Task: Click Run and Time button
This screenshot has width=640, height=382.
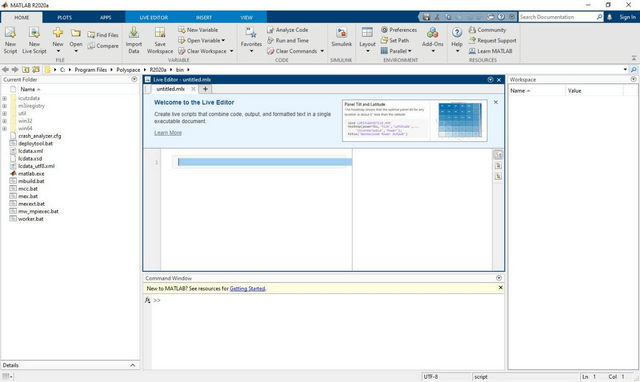Action: [288, 40]
